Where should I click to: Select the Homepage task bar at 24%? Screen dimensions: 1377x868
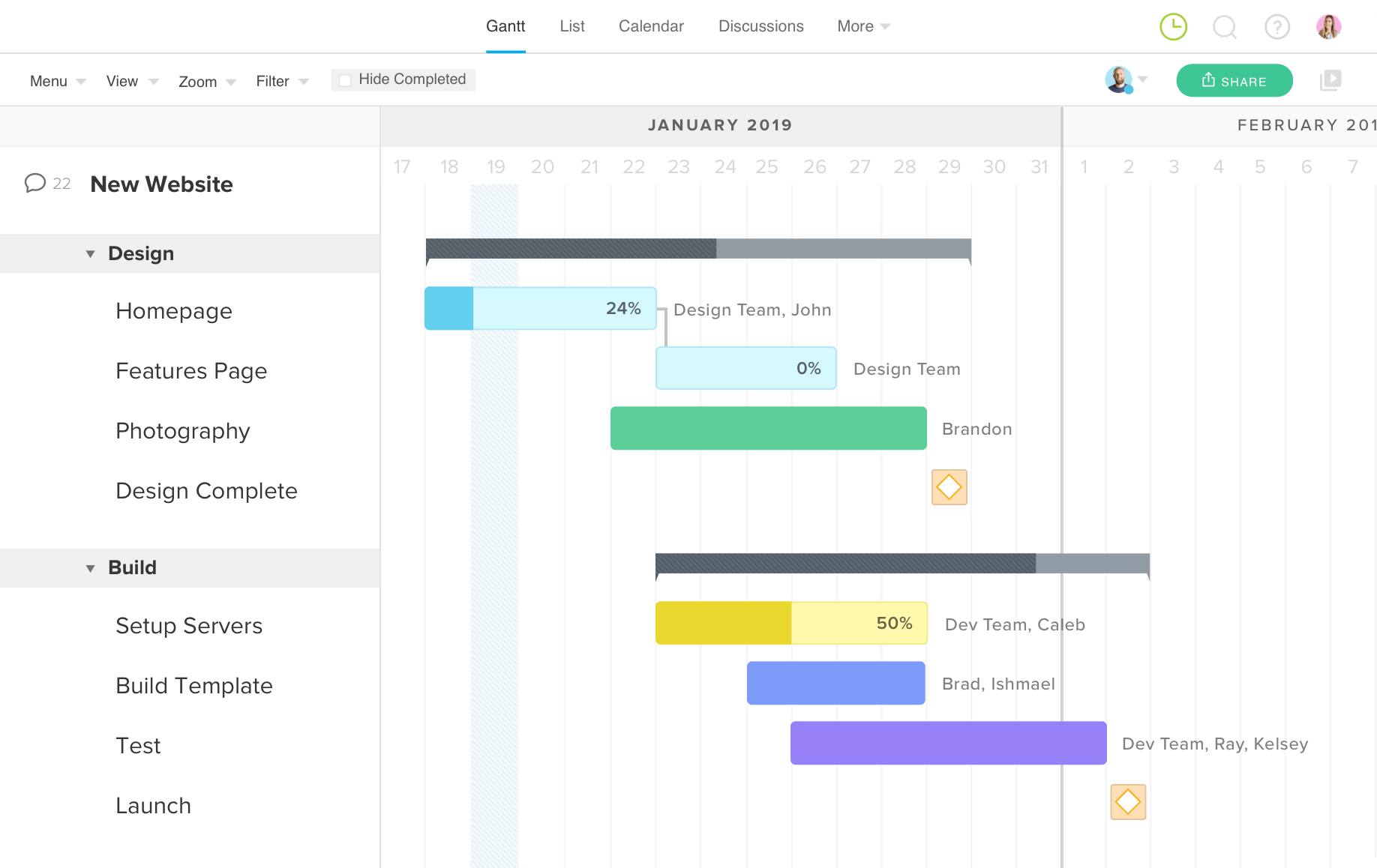(x=540, y=308)
